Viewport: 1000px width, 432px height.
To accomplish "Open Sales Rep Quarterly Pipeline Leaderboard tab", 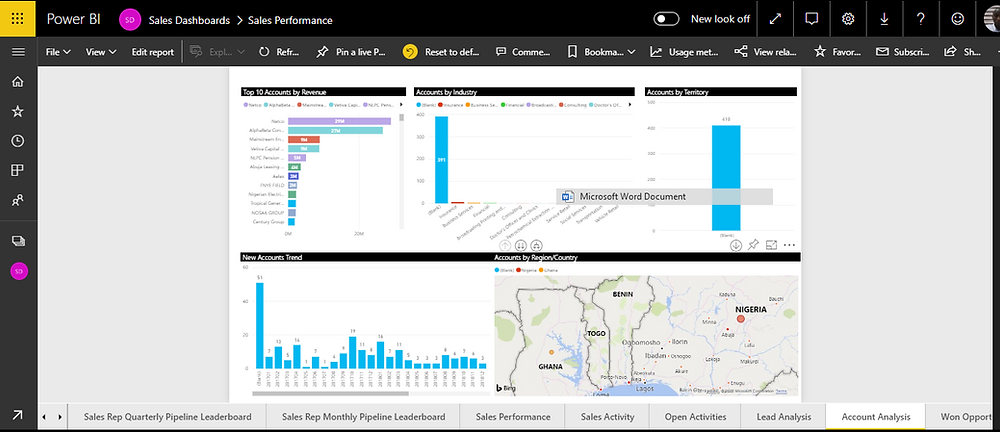I will tap(167, 417).
